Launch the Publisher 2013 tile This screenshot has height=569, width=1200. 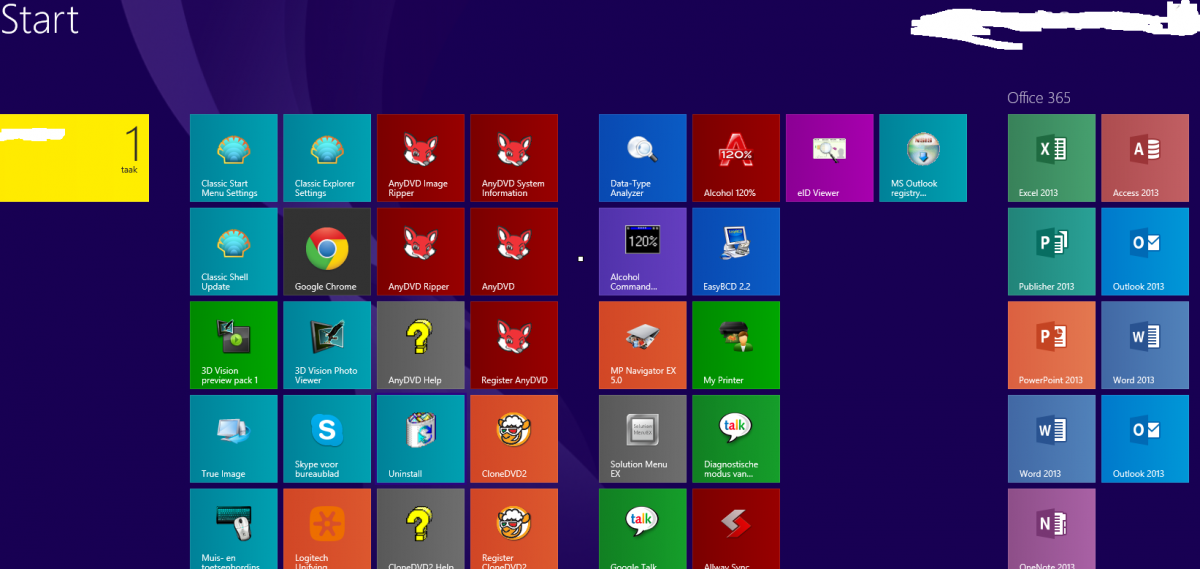1052,252
